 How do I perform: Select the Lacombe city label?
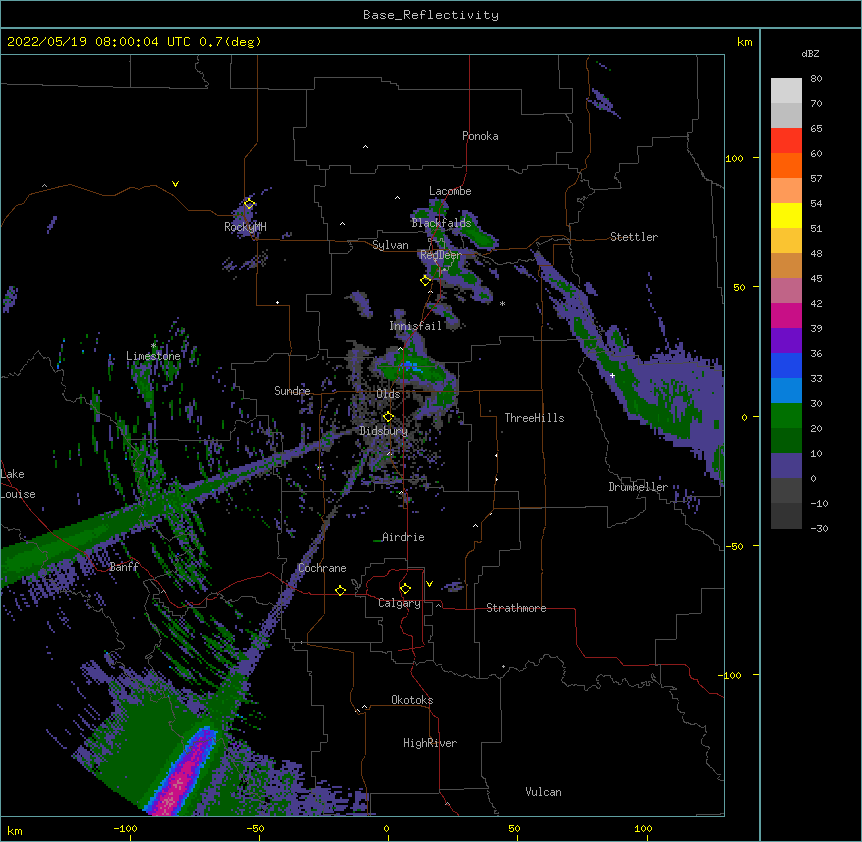click(x=450, y=191)
